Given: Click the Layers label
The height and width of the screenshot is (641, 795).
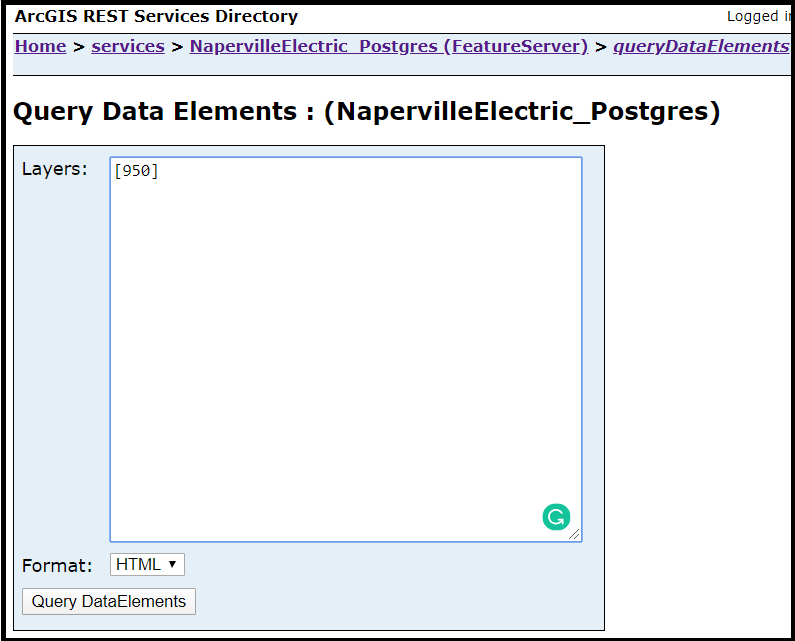Looking at the screenshot, I should 55,169.
